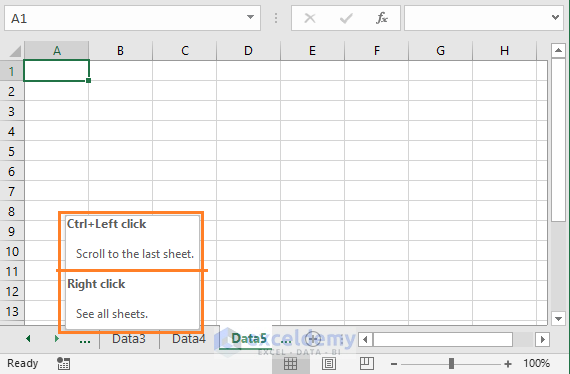Switch to Normal view
The image size is (570, 374).
pyautogui.click(x=290, y=363)
